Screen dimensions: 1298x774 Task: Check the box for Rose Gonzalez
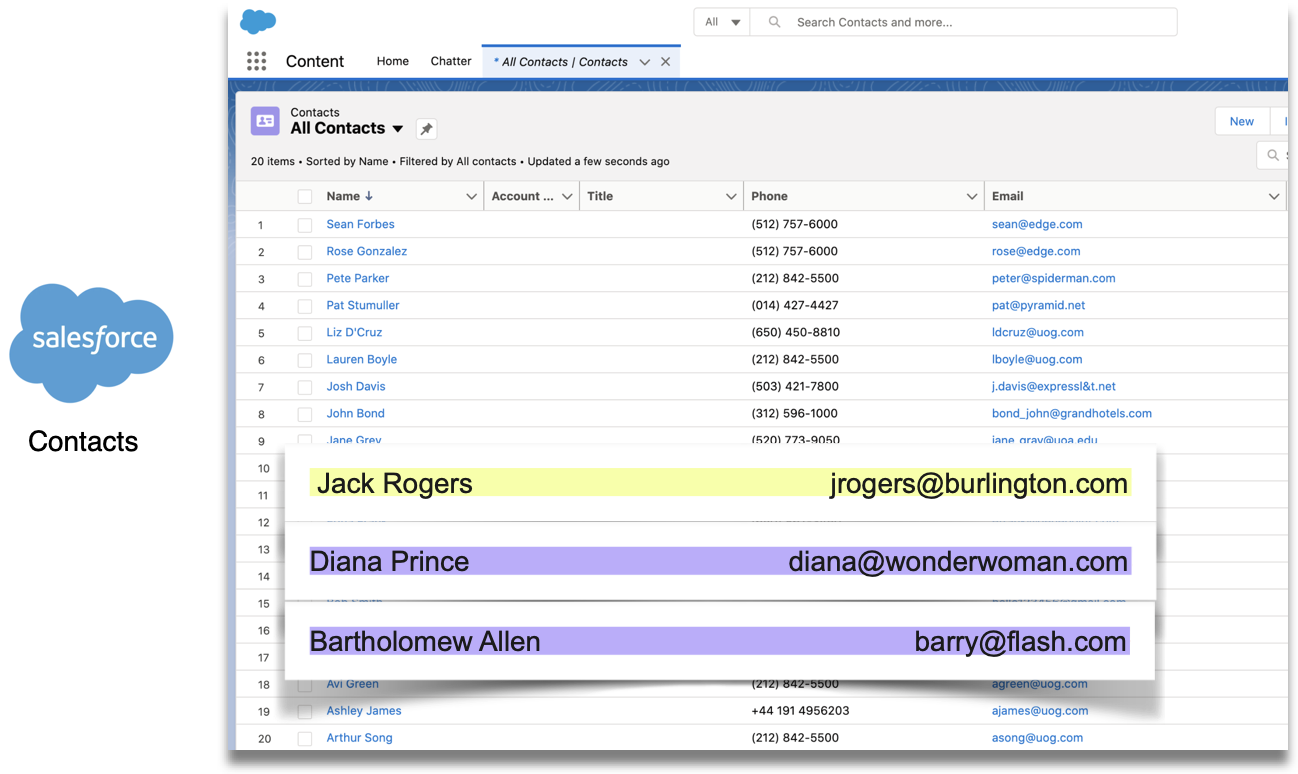click(305, 252)
